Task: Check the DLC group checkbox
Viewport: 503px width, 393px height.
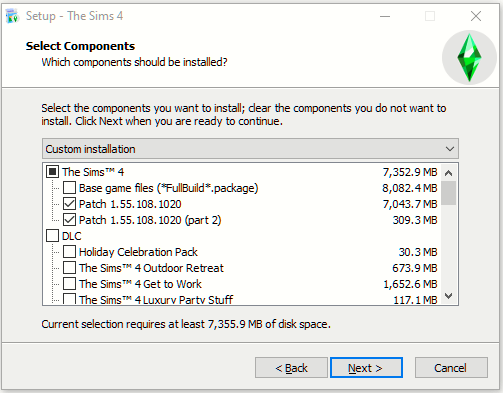Action: [x=52, y=236]
